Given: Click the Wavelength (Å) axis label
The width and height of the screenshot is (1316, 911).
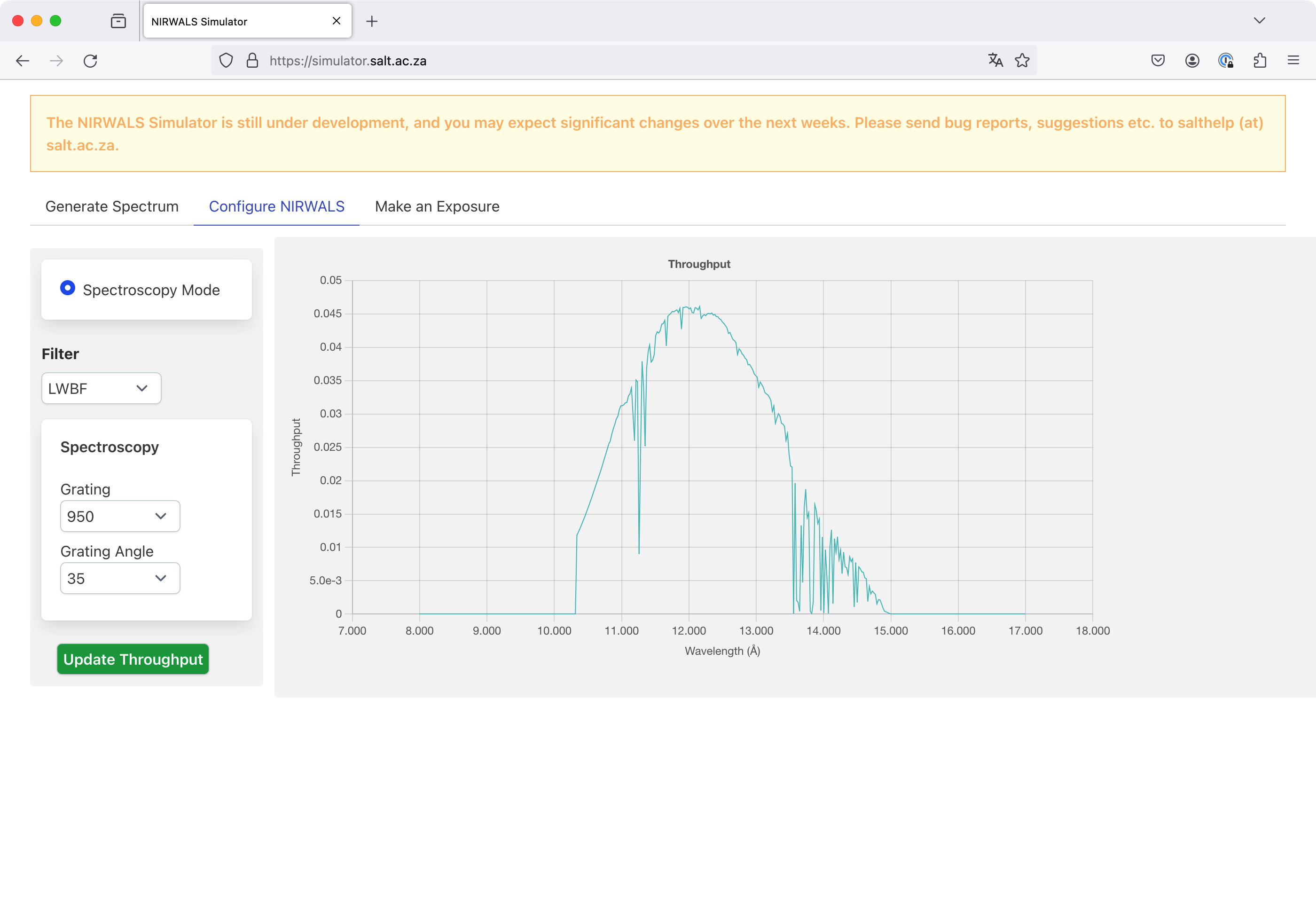Looking at the screenshot, I should pos(722,651).
